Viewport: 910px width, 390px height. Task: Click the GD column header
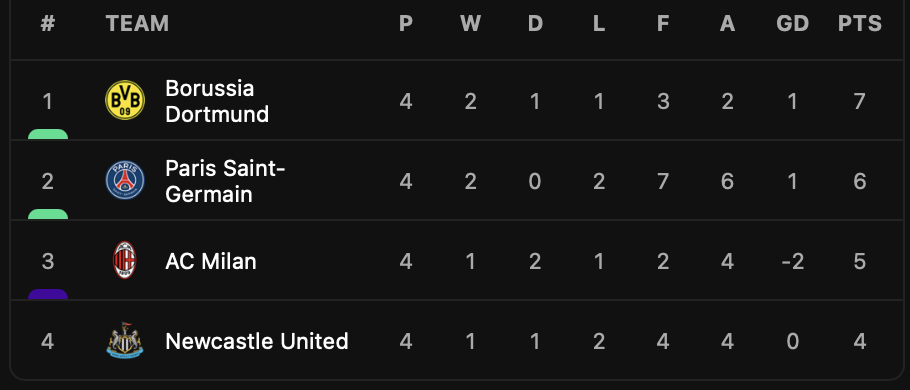tap(793, 24)
